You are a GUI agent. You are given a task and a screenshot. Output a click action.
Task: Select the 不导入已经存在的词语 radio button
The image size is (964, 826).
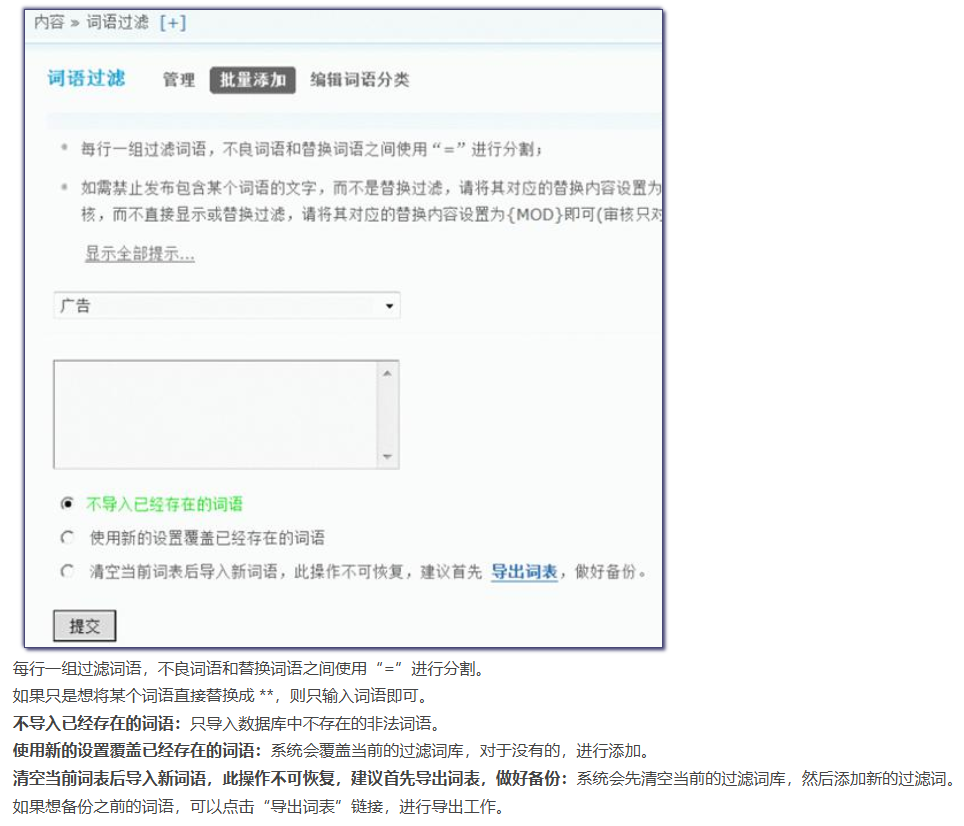67,504
